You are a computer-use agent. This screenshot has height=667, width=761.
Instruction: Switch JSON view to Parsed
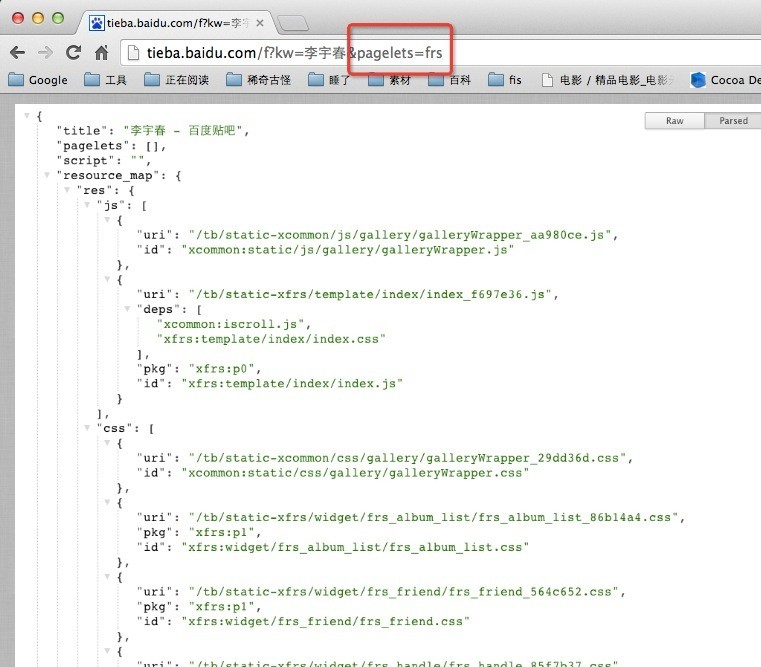click(732, 121)
